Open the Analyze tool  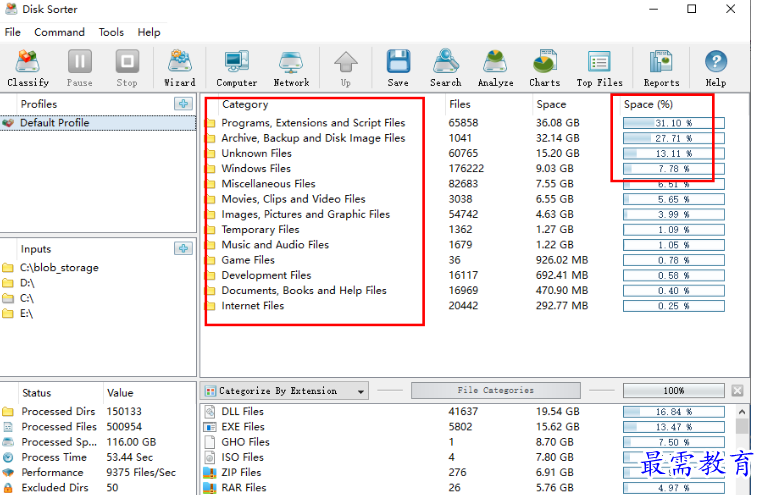pos(495,68)
